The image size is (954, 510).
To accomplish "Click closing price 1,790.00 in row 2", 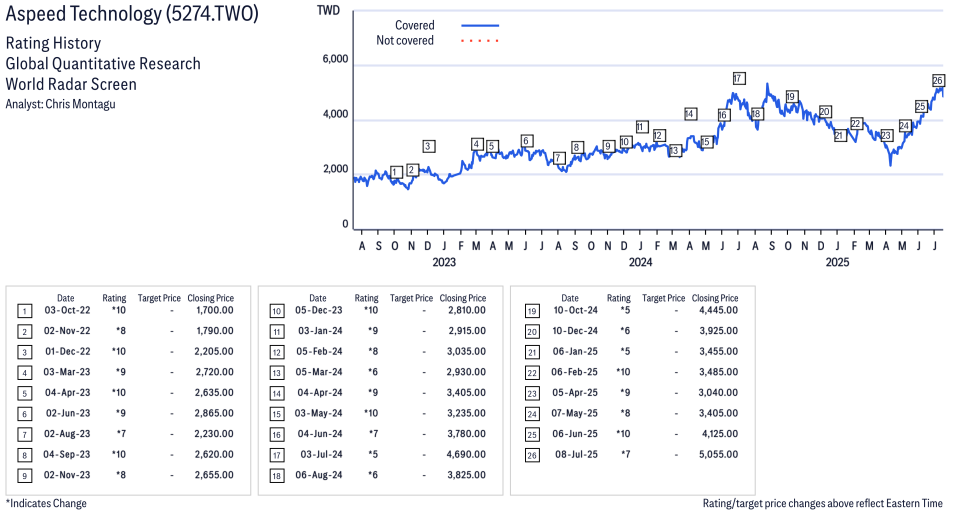I will pos(214,330).
